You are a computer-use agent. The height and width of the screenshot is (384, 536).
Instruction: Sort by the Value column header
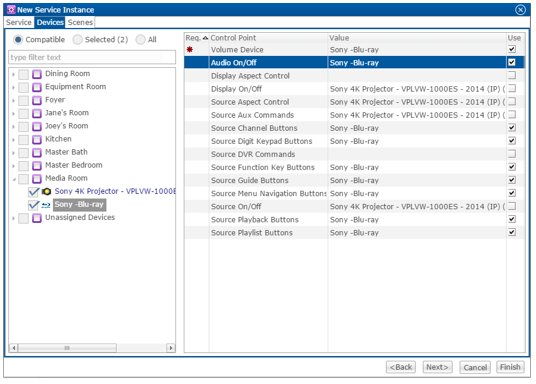[417, 38]
